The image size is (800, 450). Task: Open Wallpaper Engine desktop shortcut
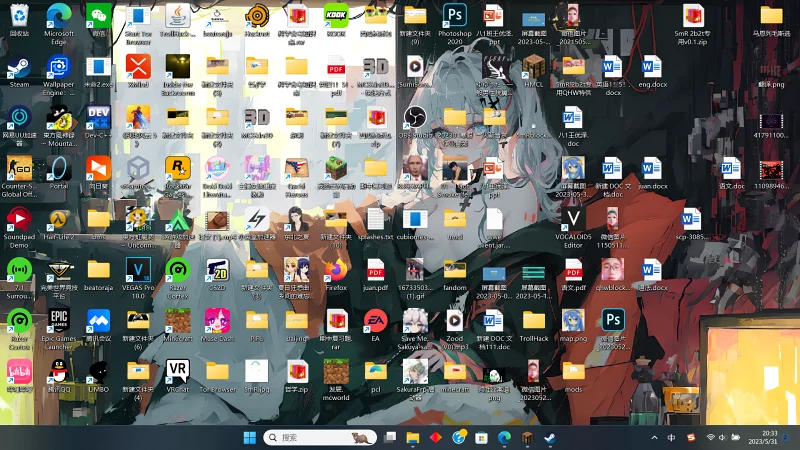tap(59, 75)
